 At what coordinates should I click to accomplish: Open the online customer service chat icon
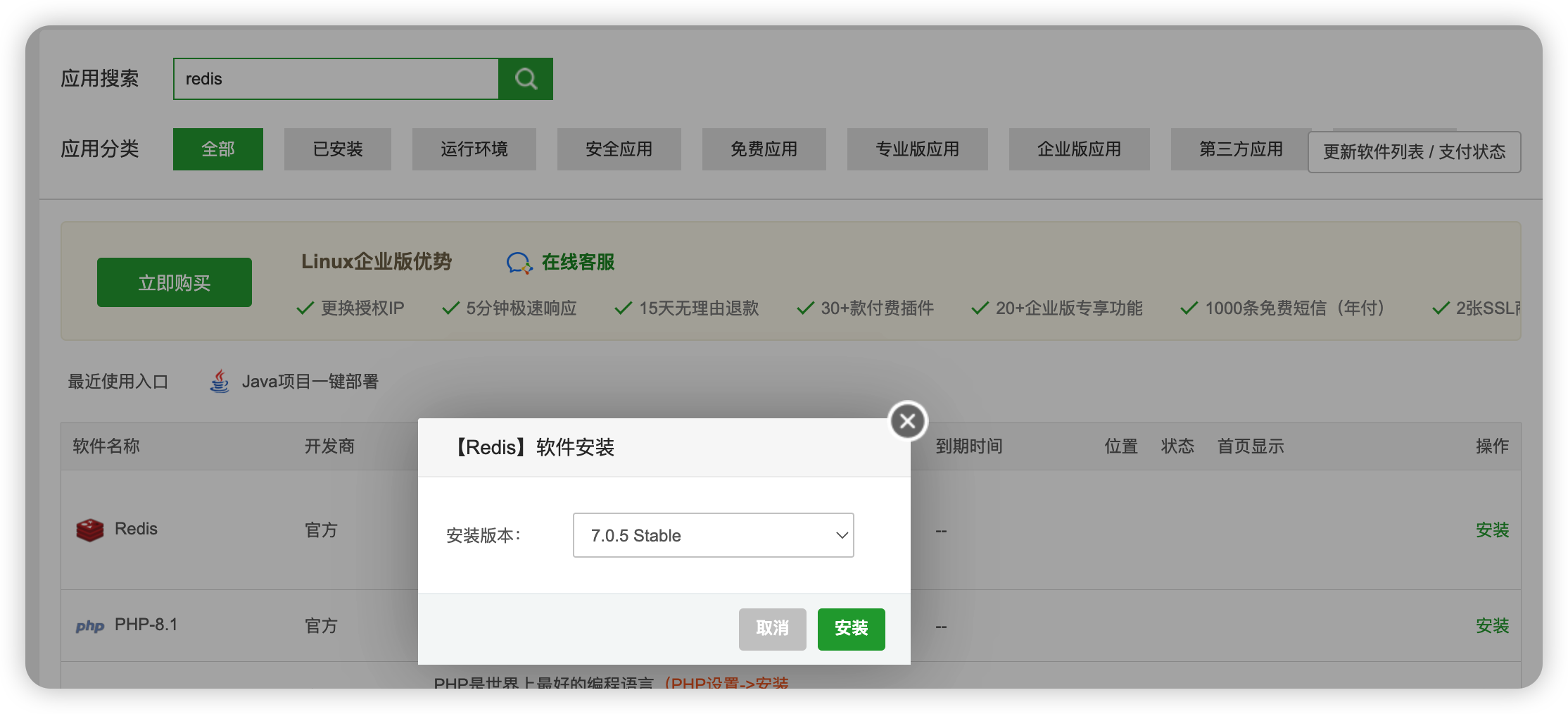[x=519, y=263]
